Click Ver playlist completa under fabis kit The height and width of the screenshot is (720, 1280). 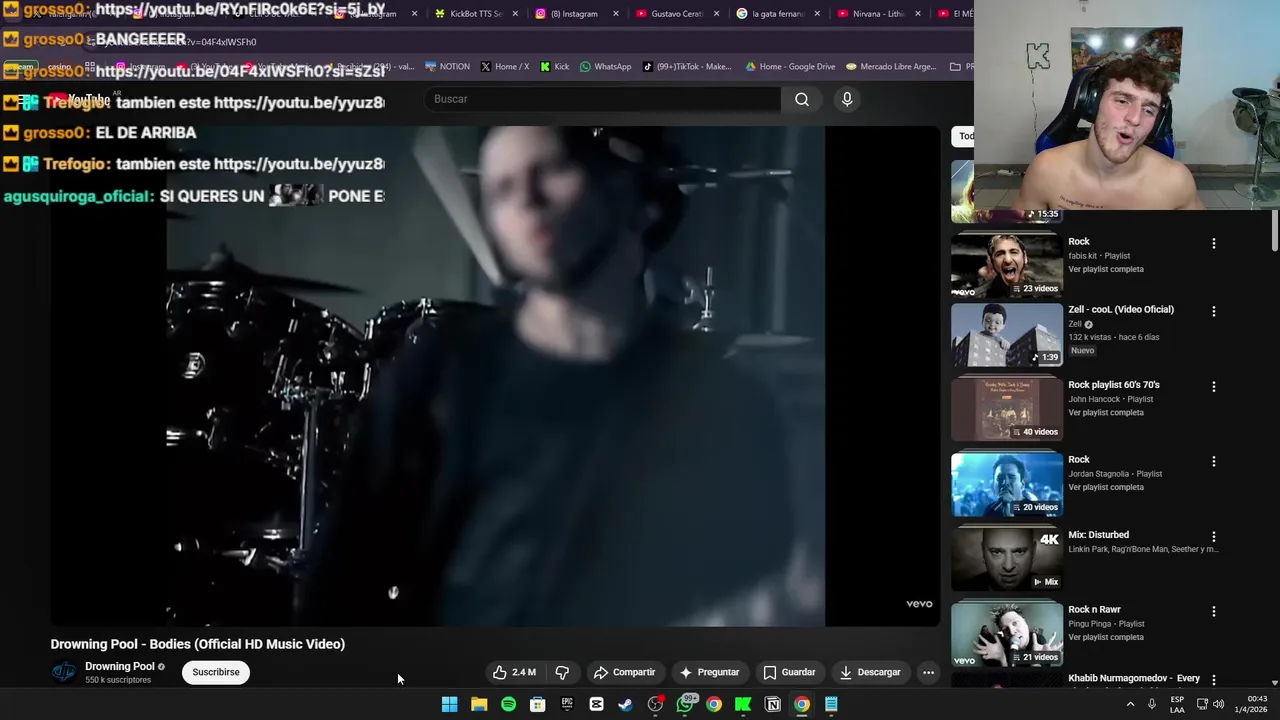(x=1106, y=269)
